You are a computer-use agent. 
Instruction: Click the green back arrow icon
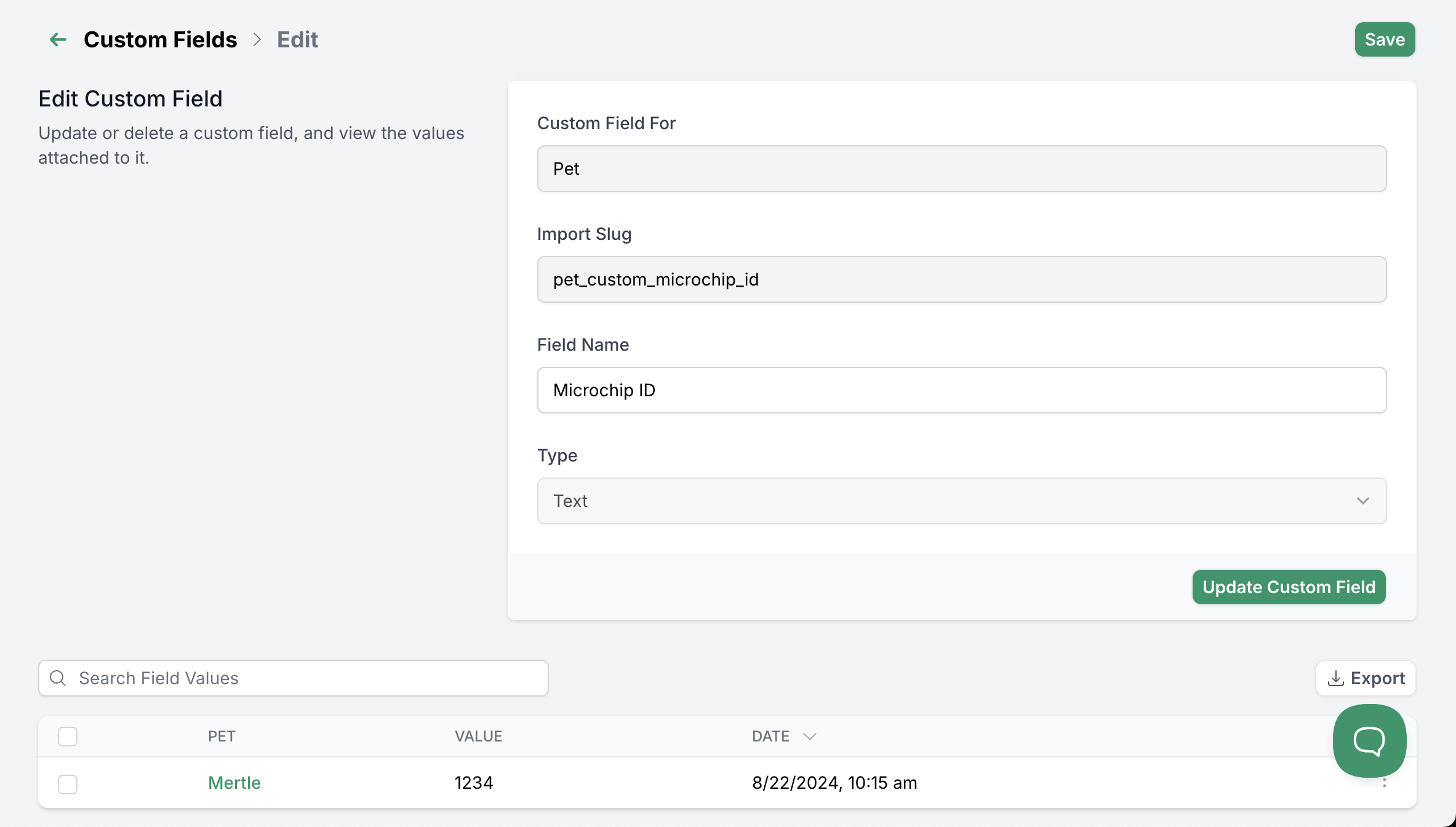coord(58,39)
